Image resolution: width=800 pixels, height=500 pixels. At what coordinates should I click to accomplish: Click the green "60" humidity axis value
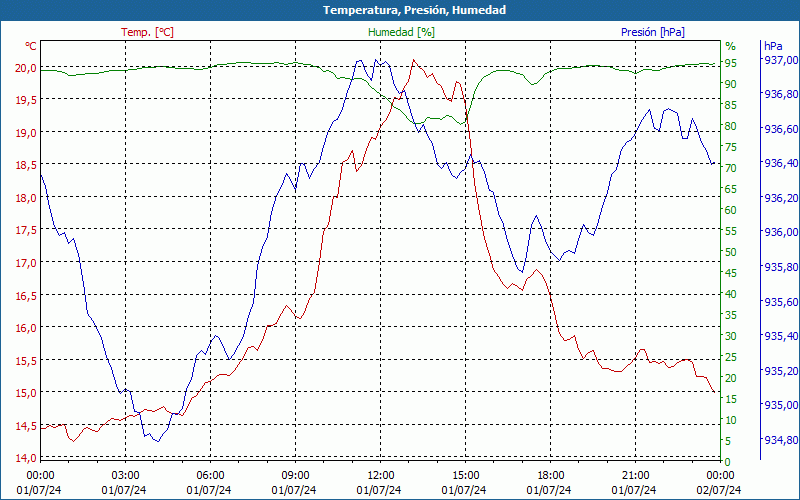tap(731, 210)
